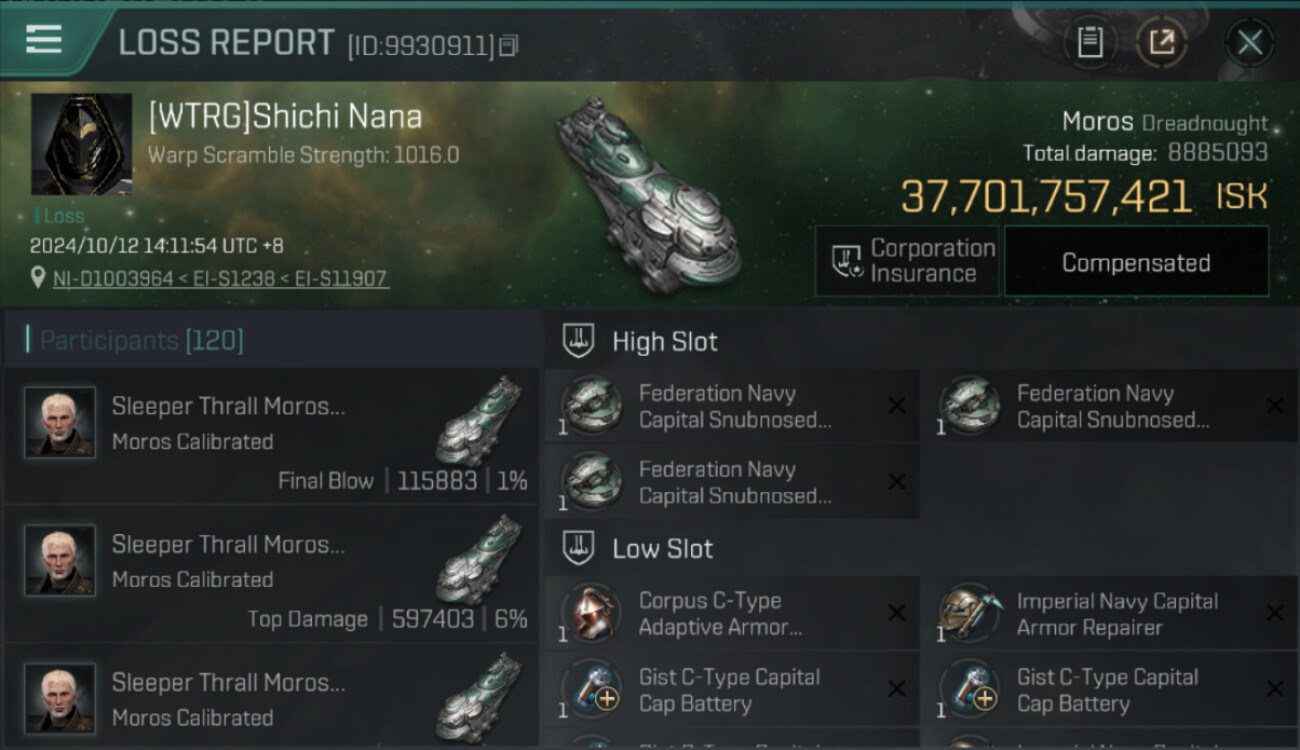Click the Corporation Insurance shield icon
The image size is (1300, 750).
847,261
